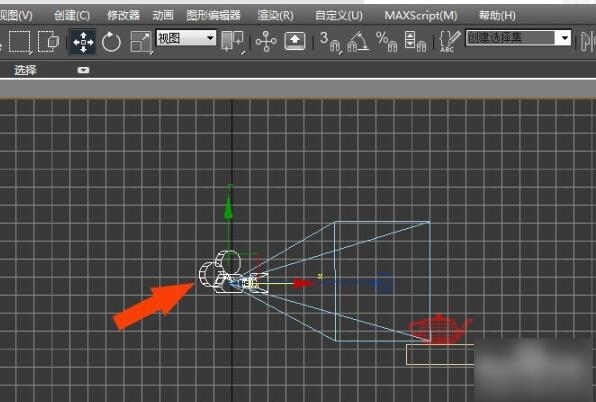Open the 视图(V) menu
This screenshot has height=402, width=596.
(x=16, y=16)
